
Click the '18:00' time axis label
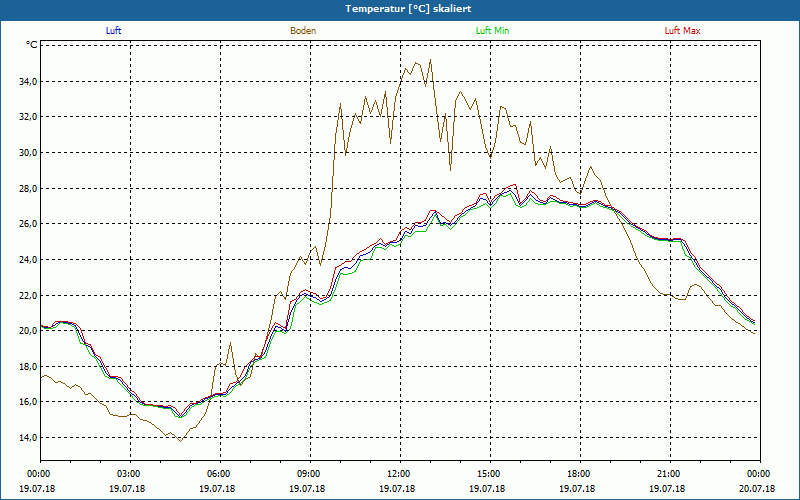tap(580, 474)
